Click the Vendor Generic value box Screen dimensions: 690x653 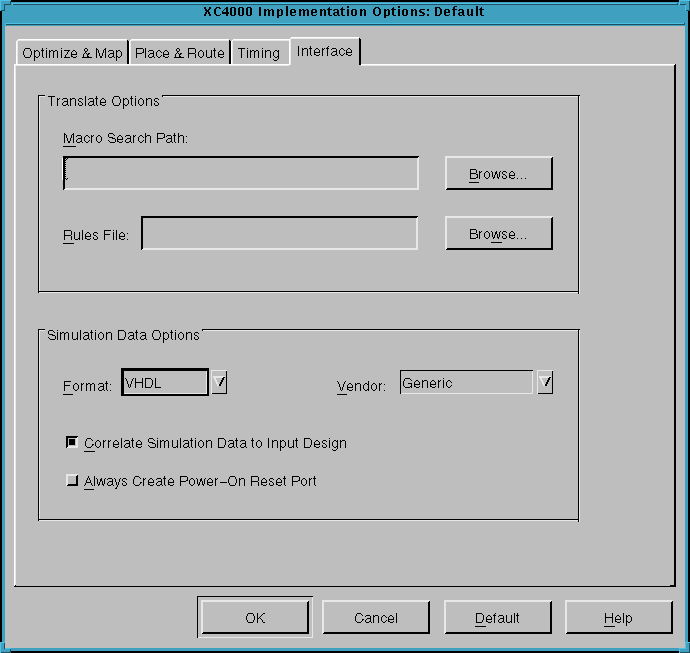(x=466, y=382)
